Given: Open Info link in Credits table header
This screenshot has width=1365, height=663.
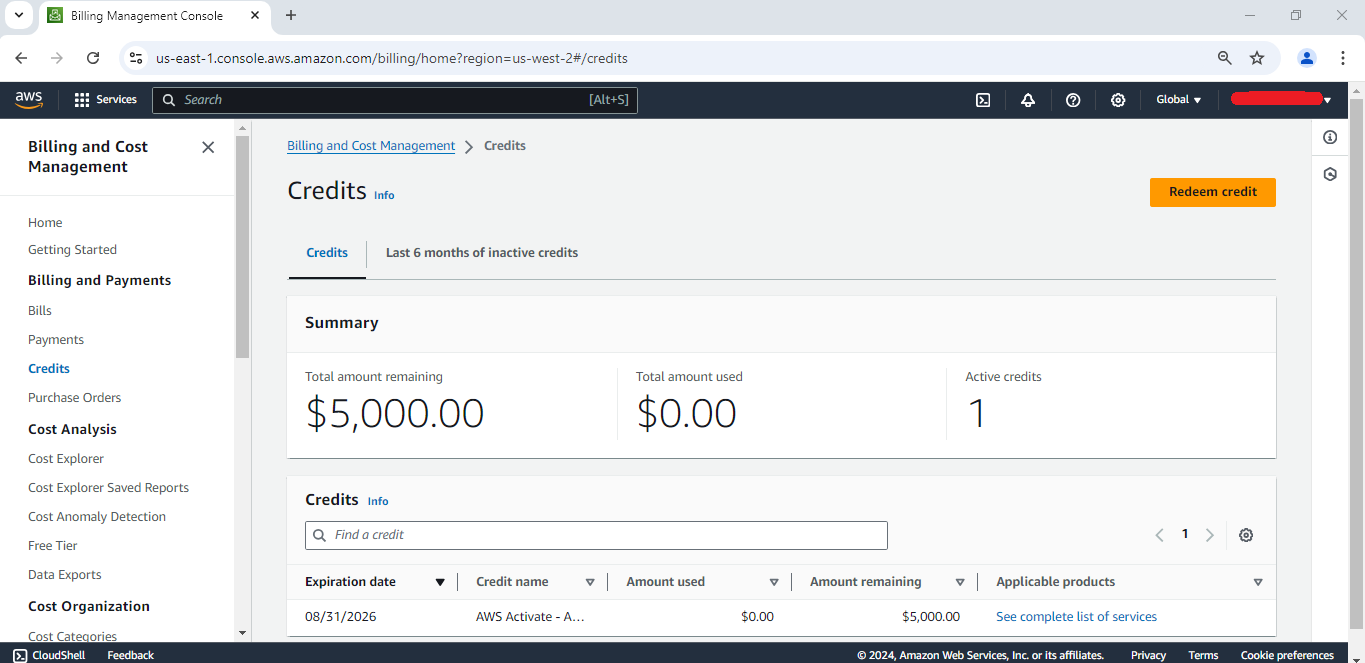Looking at the screenshot, I should [x=378, y=501].
